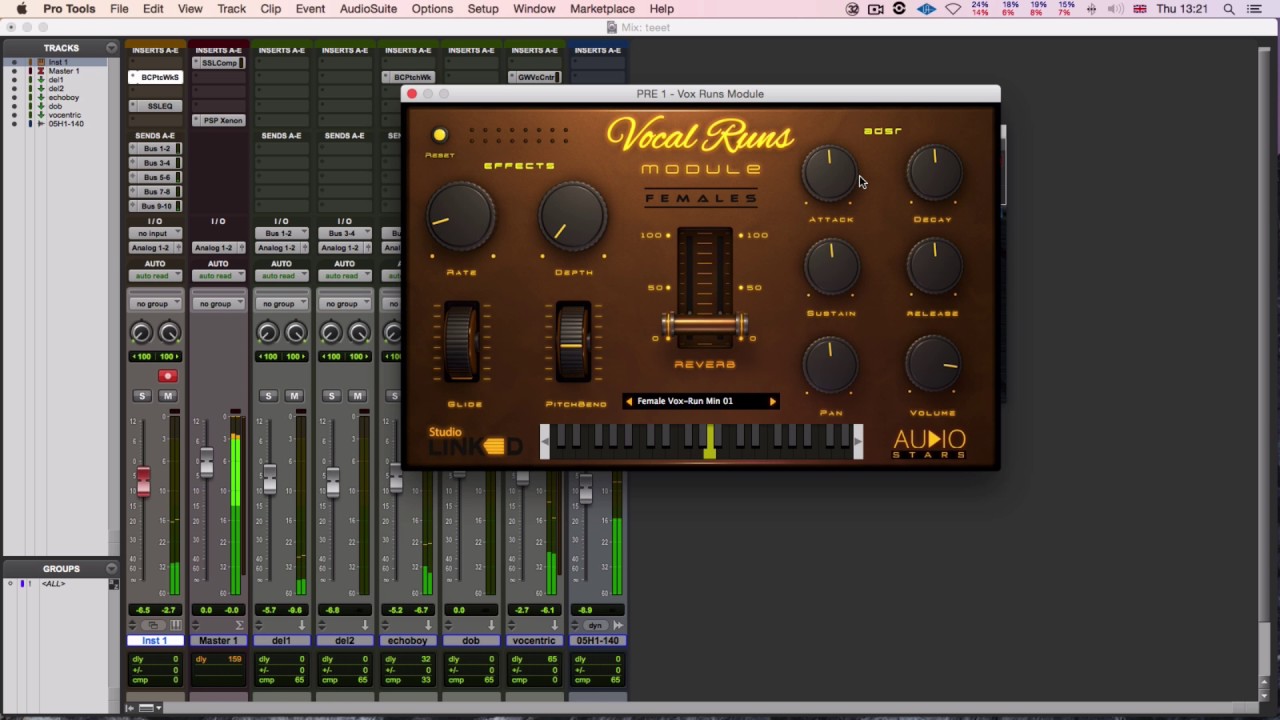Open del1 Bus 1-2 input selector
This screenshot has width=1280, height=720.
pyautogui.click(x=280, y=233)
